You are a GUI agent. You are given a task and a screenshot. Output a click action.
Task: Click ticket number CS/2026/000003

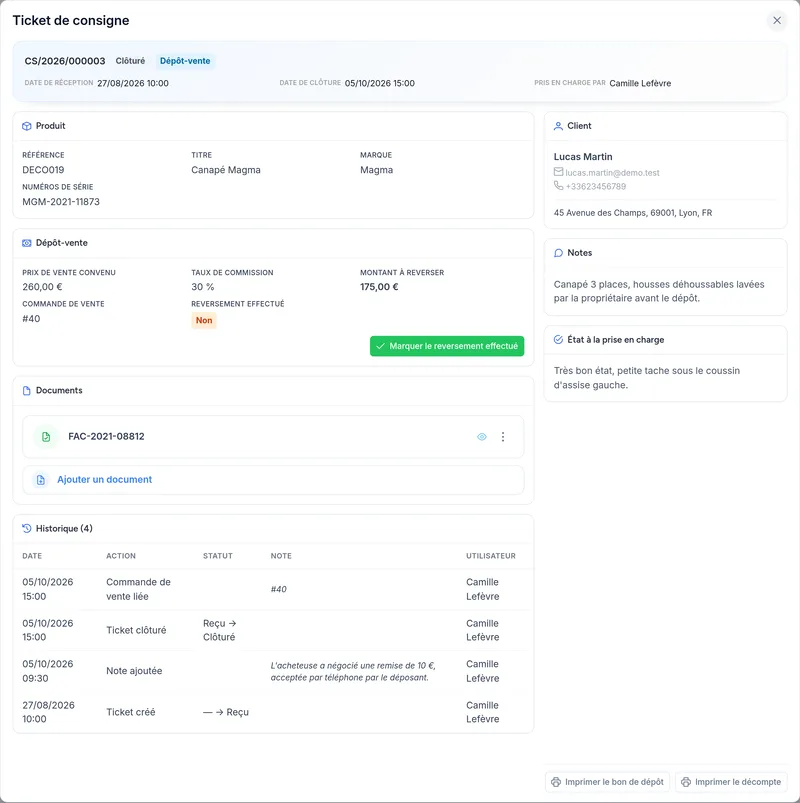65,61
